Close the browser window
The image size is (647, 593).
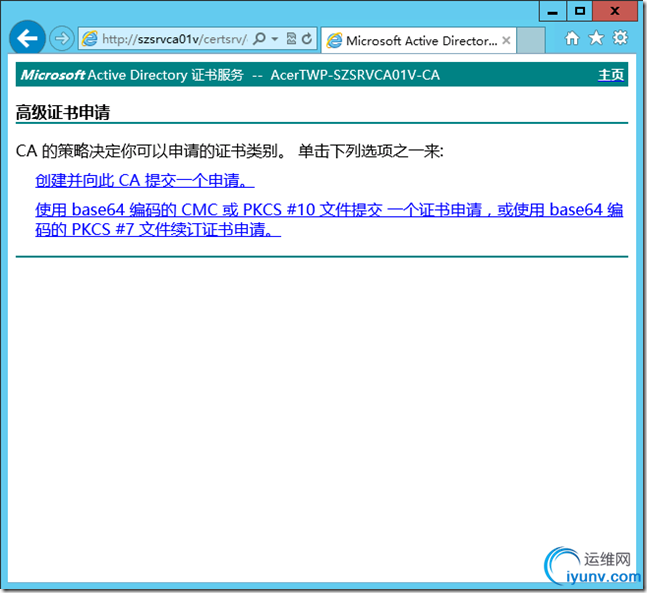[615, 11]
